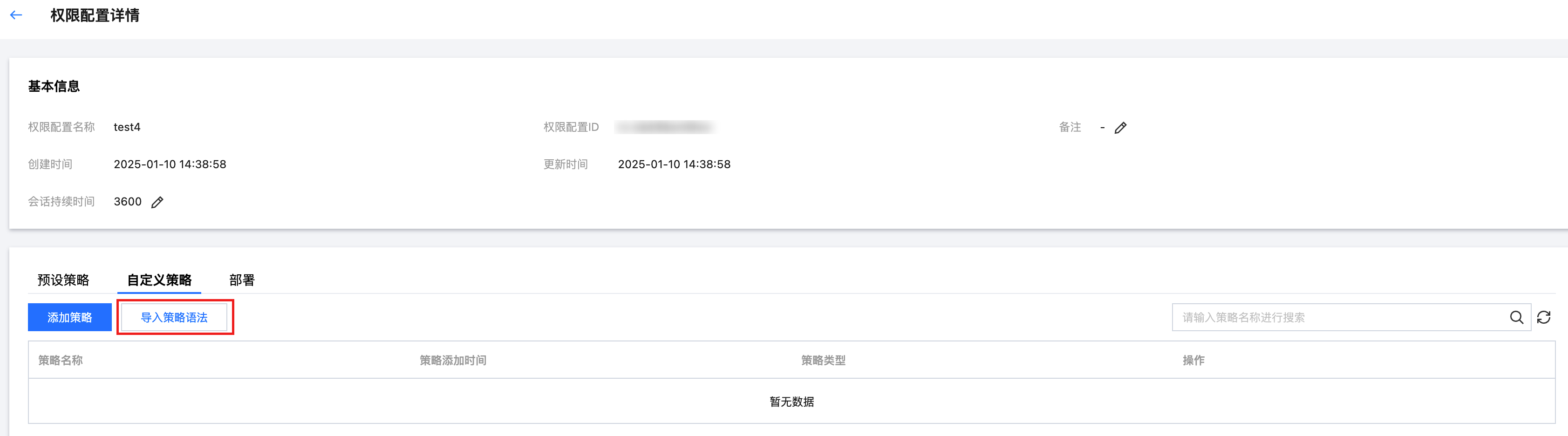
Task: Select the 自定义策略 tab
Action: (x=159, y=280)
